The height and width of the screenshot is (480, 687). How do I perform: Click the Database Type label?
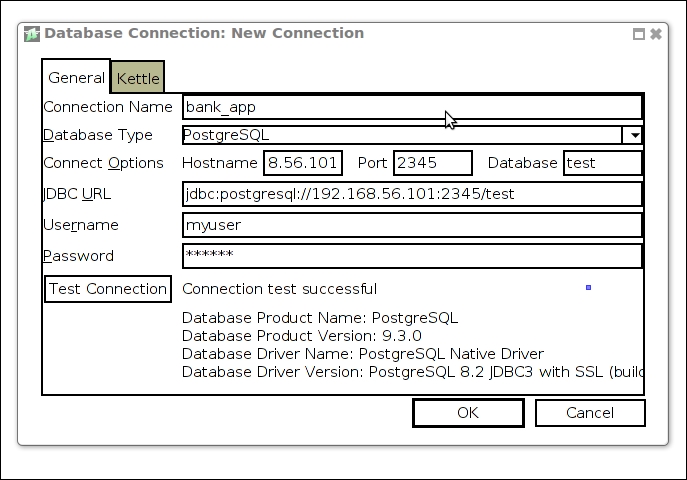(98, 135)
